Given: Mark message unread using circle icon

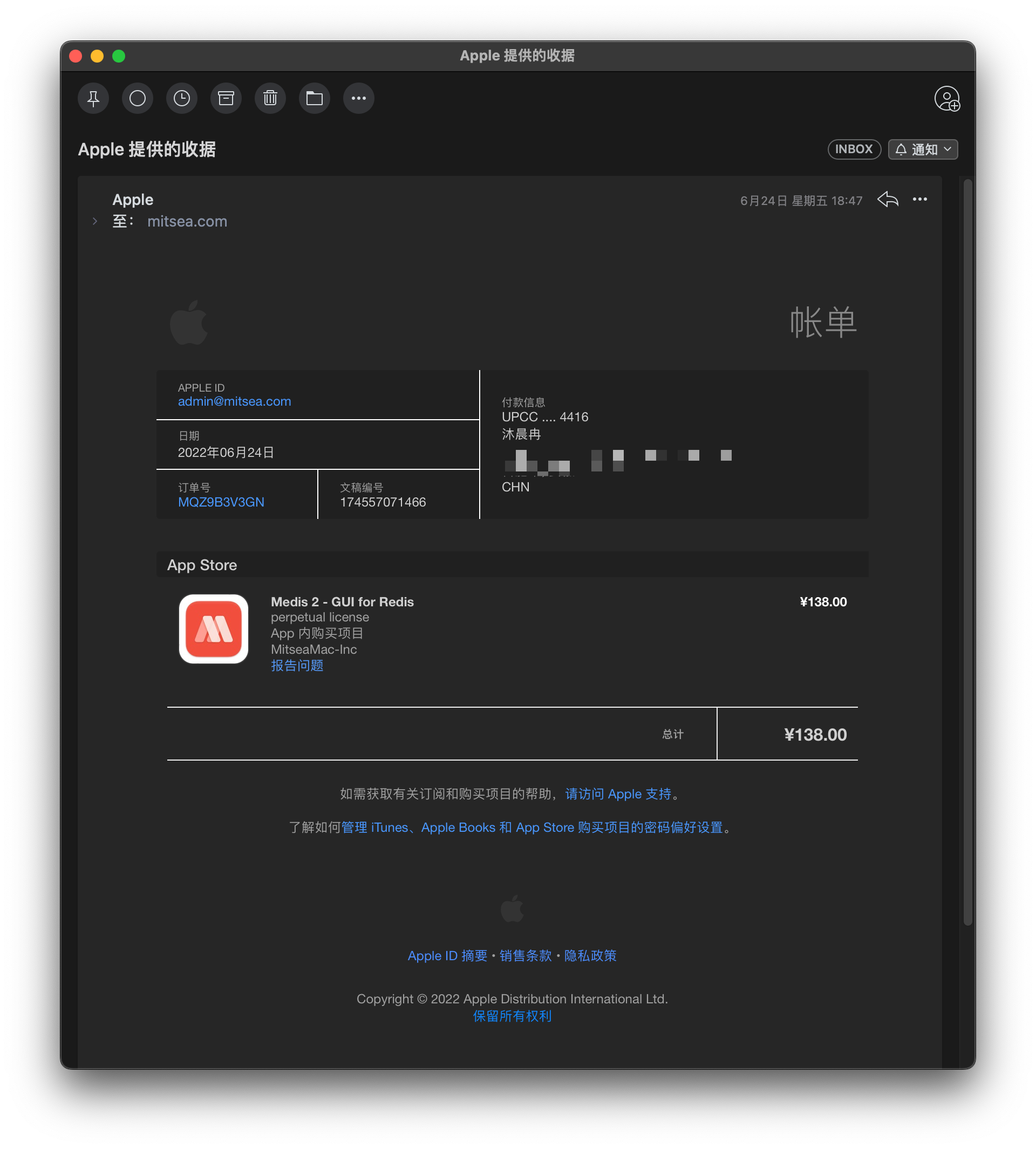Looking at the screenshot, I should 137,99.
